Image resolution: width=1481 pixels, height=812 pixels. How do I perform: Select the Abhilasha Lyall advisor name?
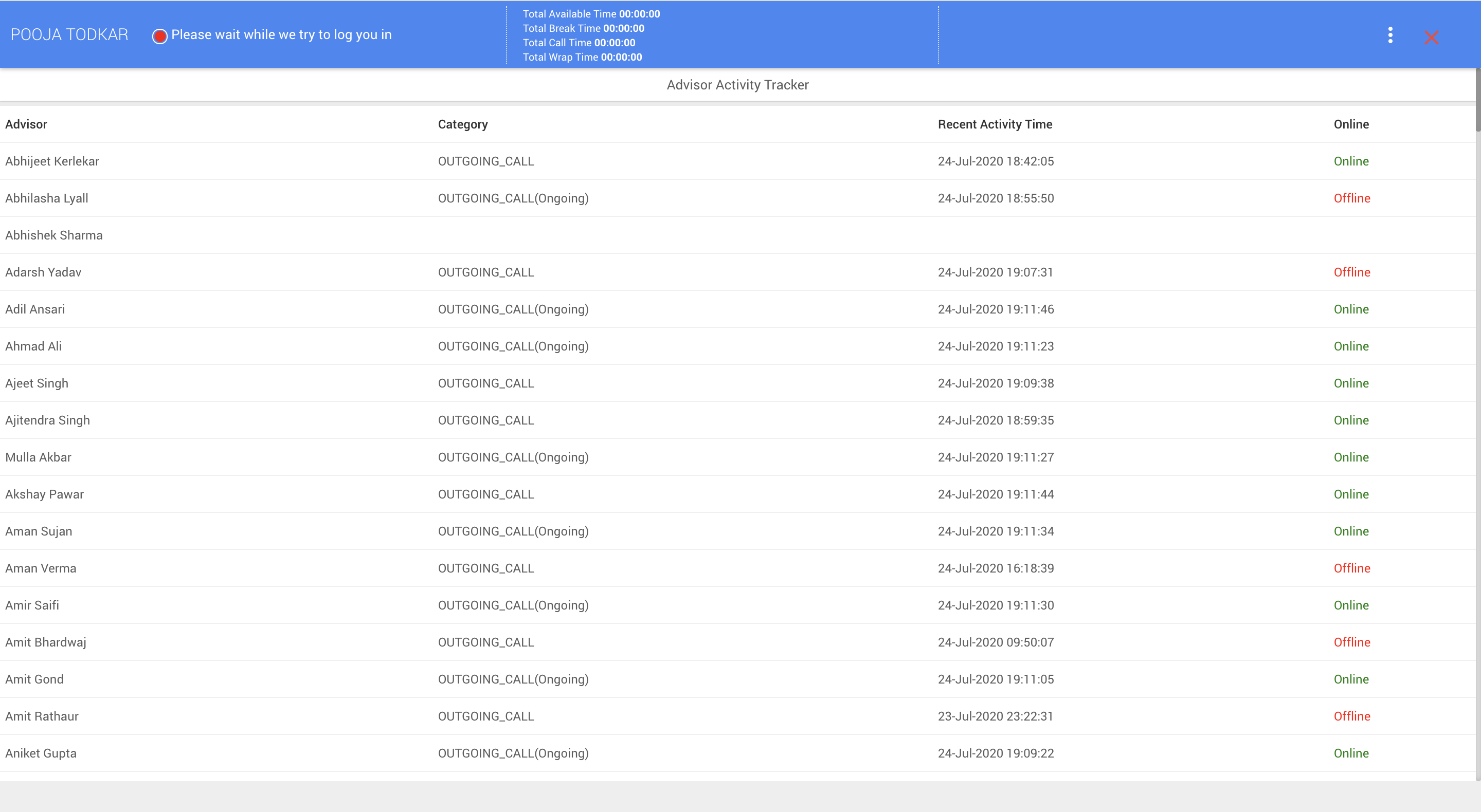47,198
